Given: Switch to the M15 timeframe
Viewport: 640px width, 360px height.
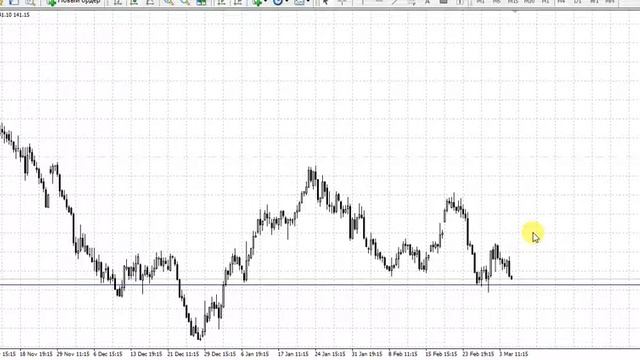Looking at the screenshot, I should coord(513,2).
